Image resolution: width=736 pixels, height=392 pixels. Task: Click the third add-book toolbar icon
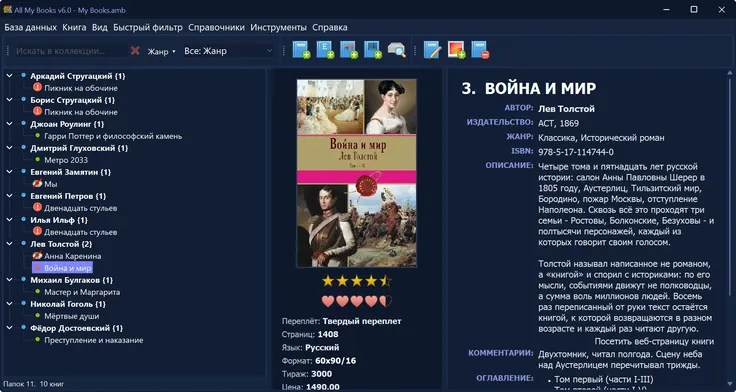pyautogui.click(x=349, y=50)
